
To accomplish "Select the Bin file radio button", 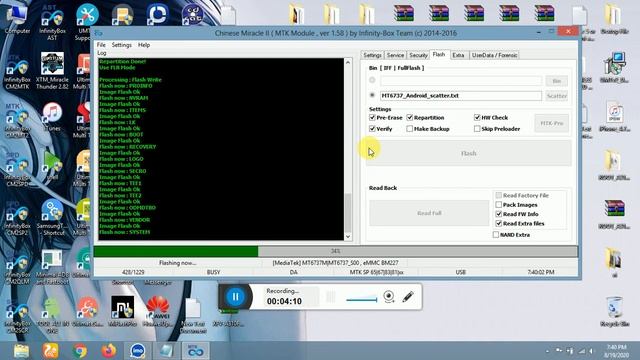I will (x=372, y=80).
